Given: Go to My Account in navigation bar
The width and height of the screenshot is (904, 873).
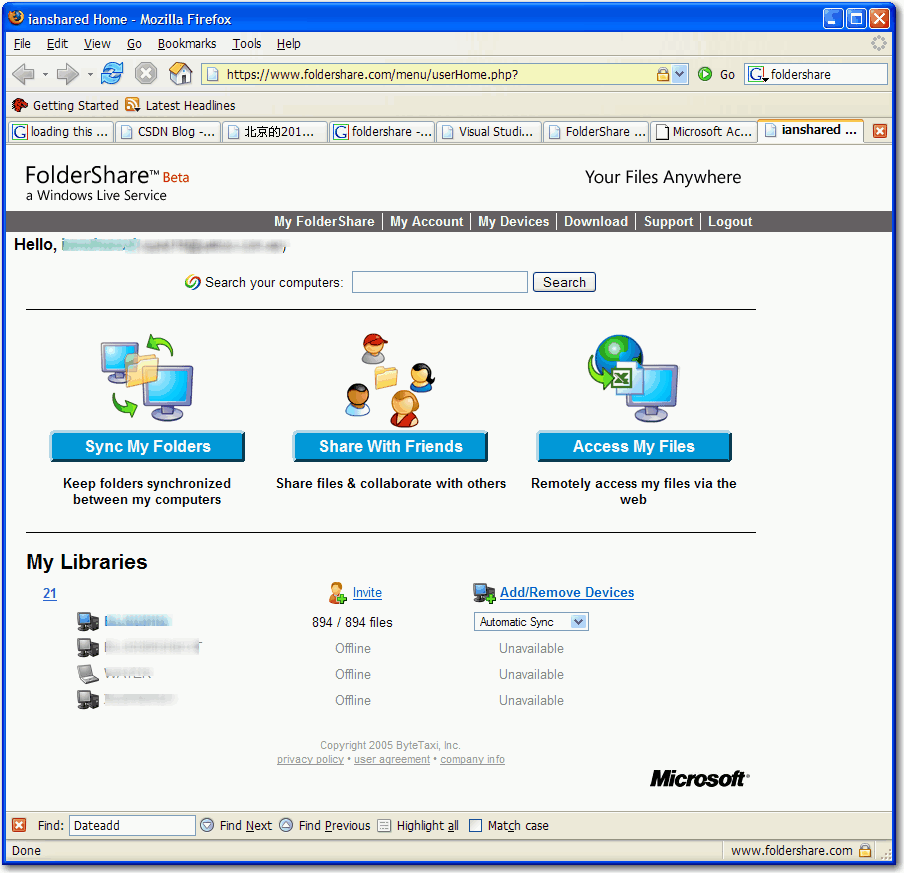Looking at the screenshot, I should click(427, 221).
